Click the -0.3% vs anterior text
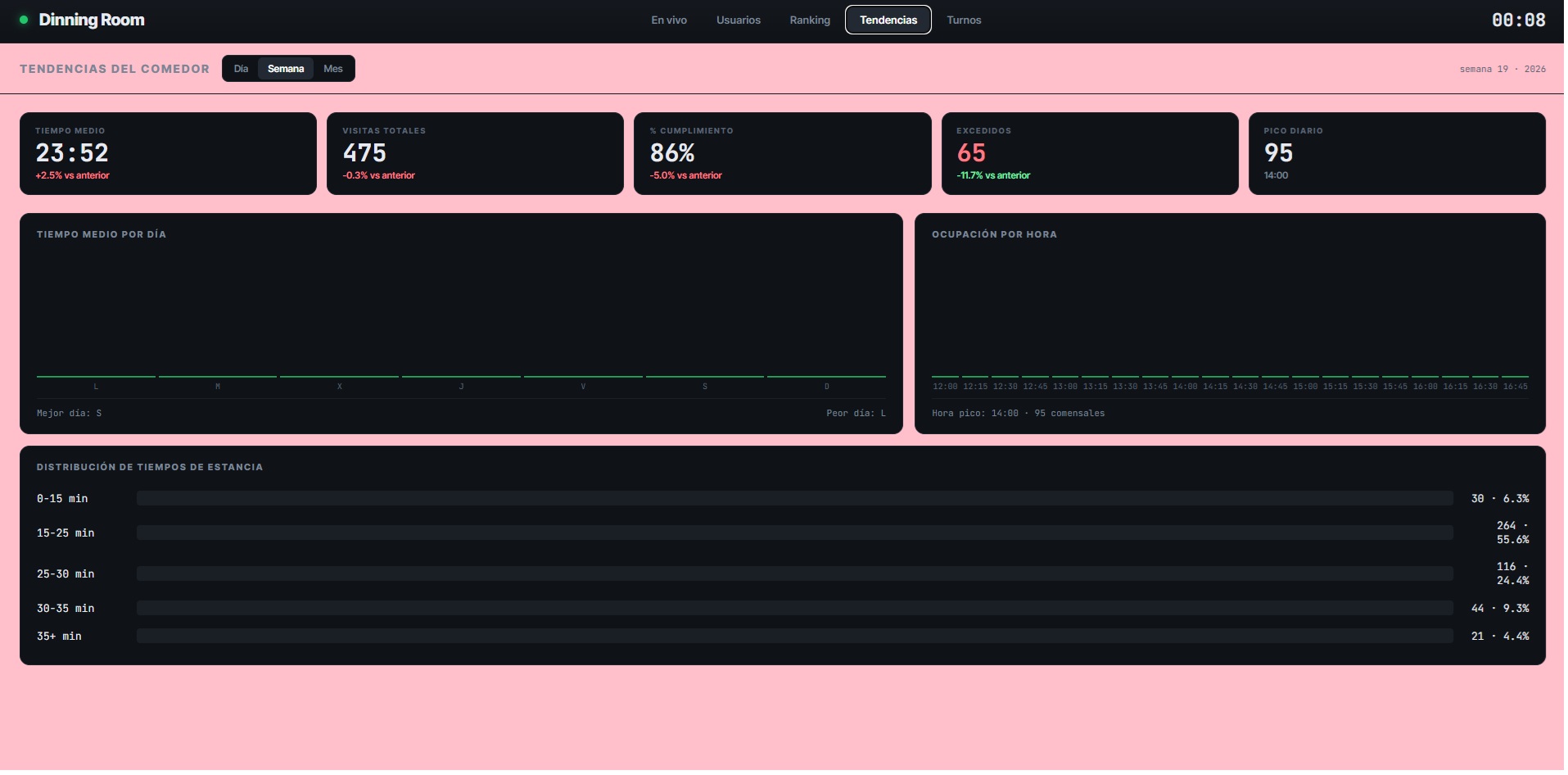The image size is (1568, 775). 380,176
